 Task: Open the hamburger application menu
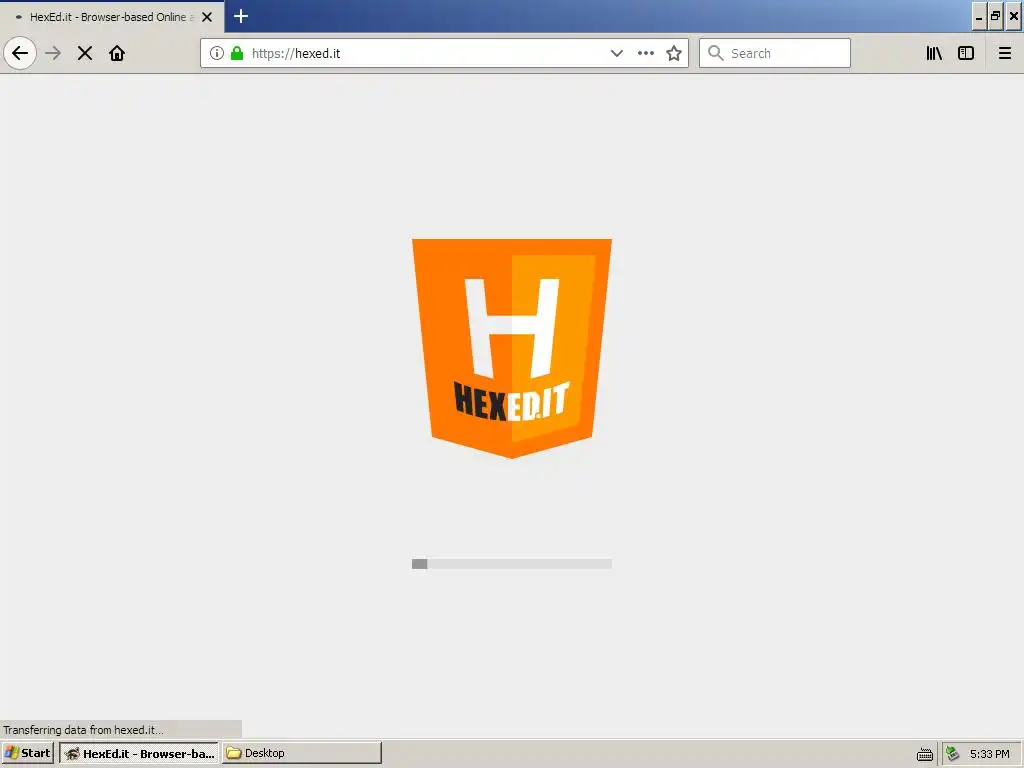coord(1005,53)
